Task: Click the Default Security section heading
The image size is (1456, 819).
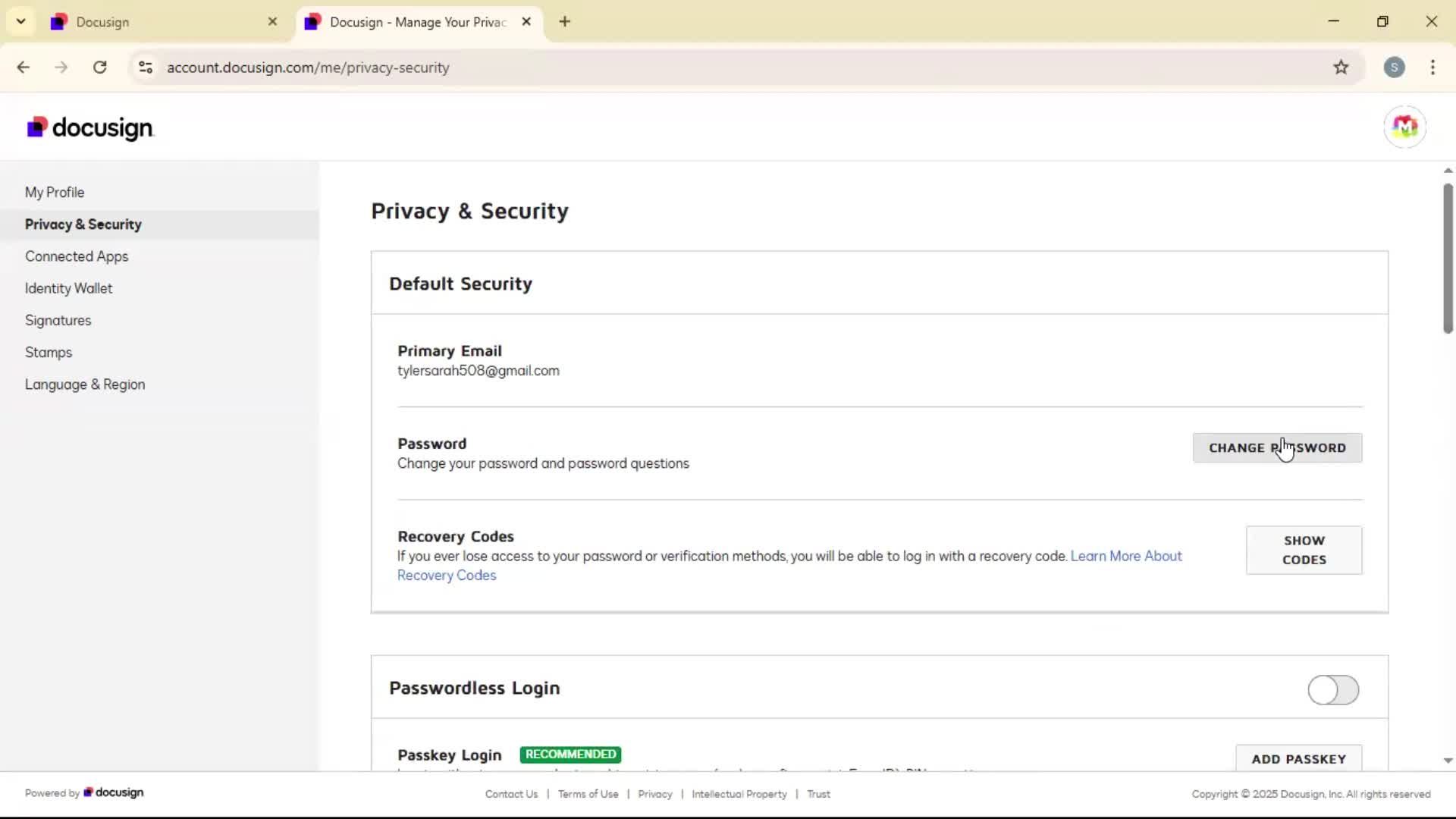Action: pos(460,284)
